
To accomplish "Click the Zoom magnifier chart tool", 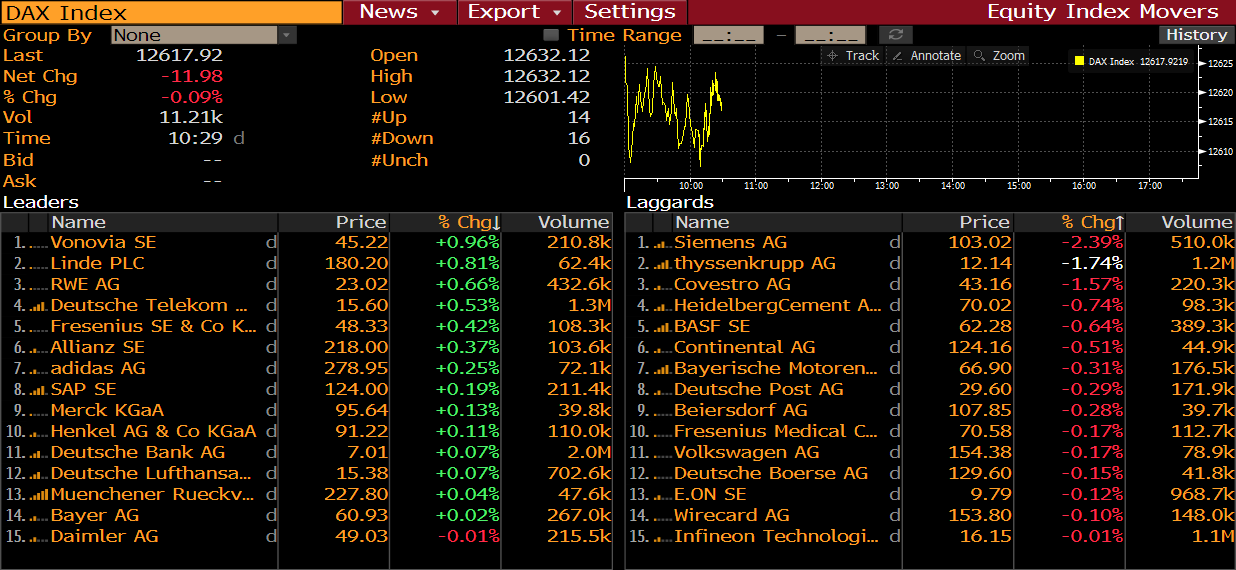I will pyautogui.click(x=998, y=56).
